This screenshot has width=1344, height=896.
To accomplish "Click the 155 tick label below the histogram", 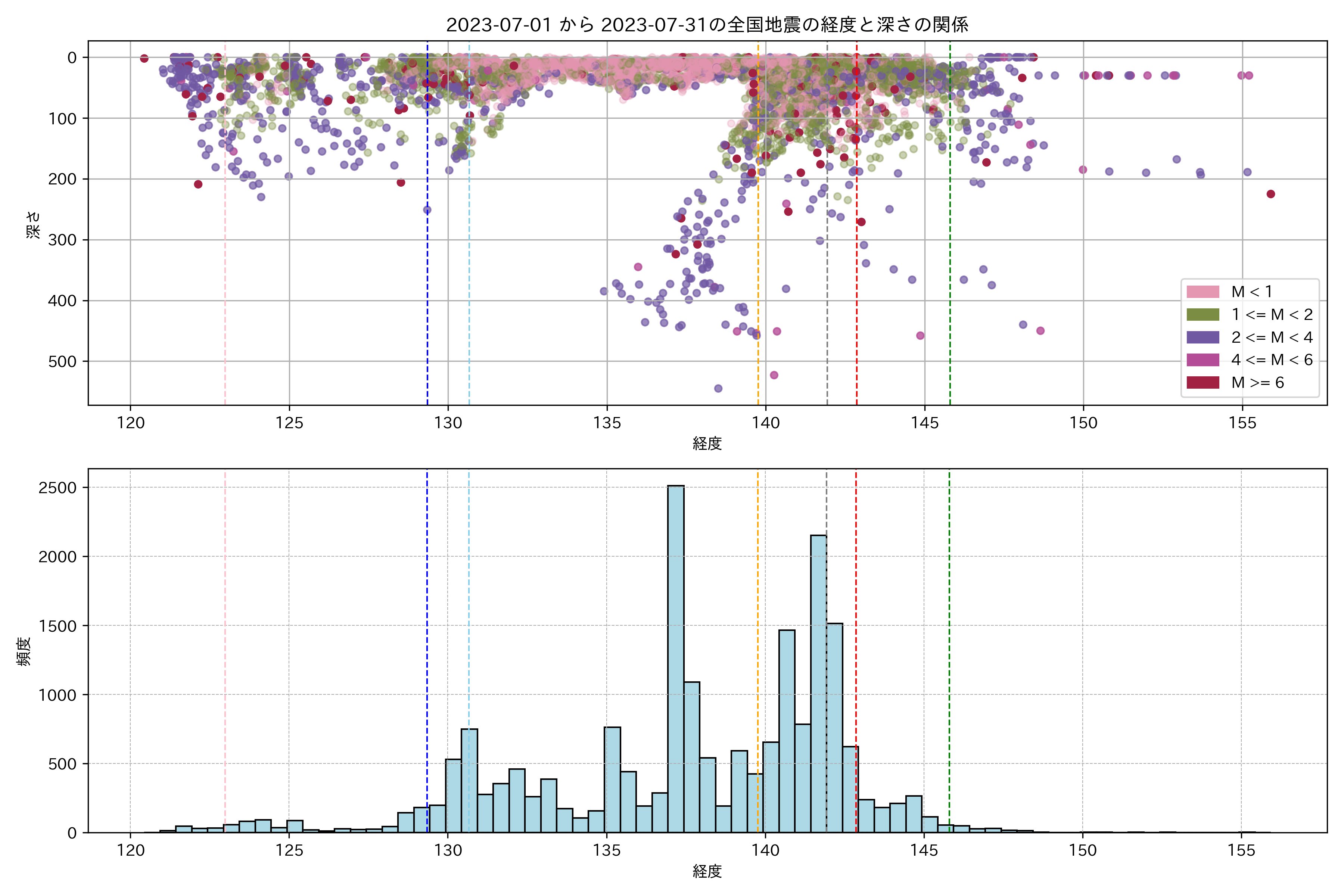I will [1242, 851].
